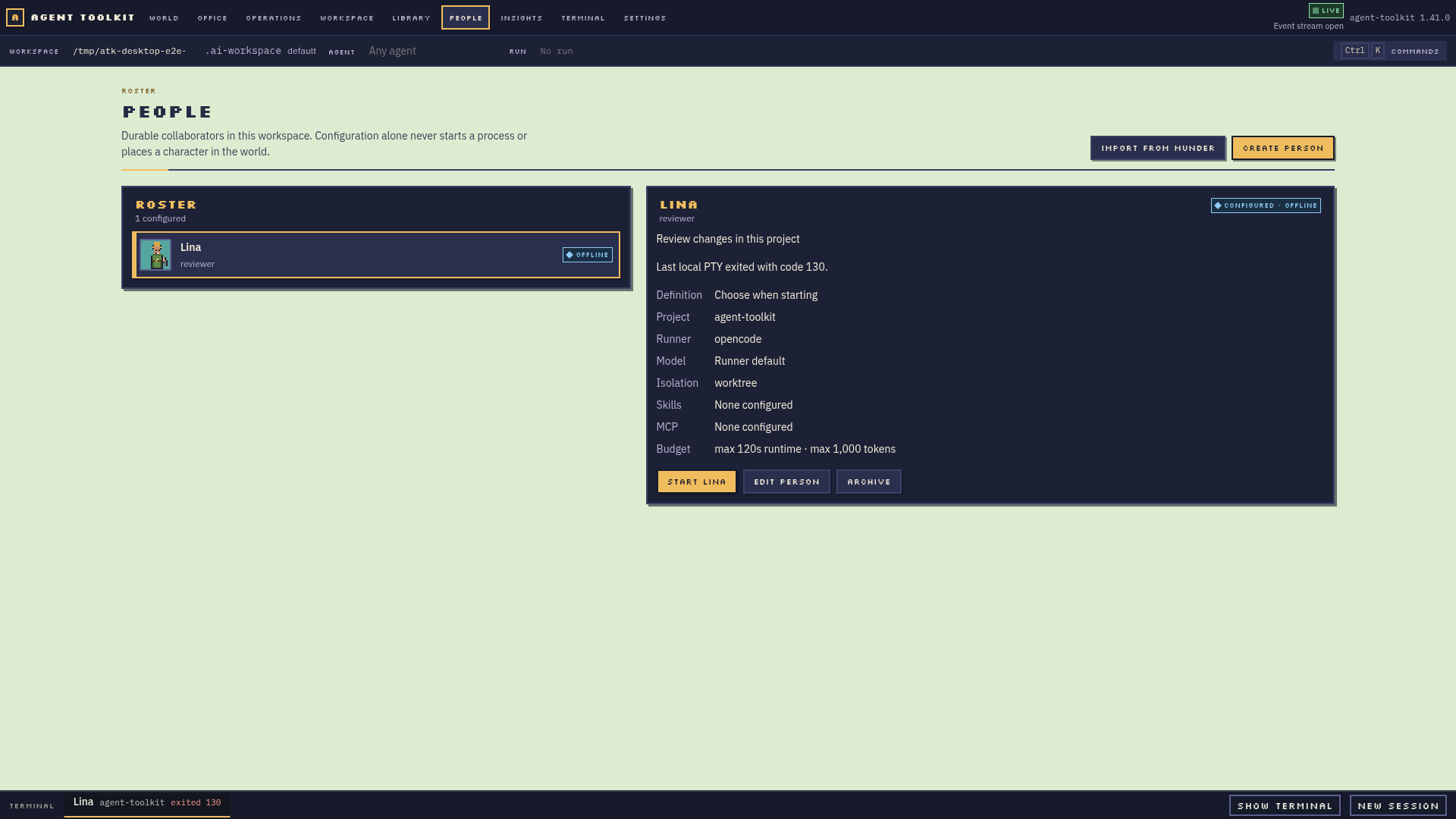This screenshot has width=1456, height=819.
Task: Click the Project value agent-toolkit
Action: [x=745, y=317]
